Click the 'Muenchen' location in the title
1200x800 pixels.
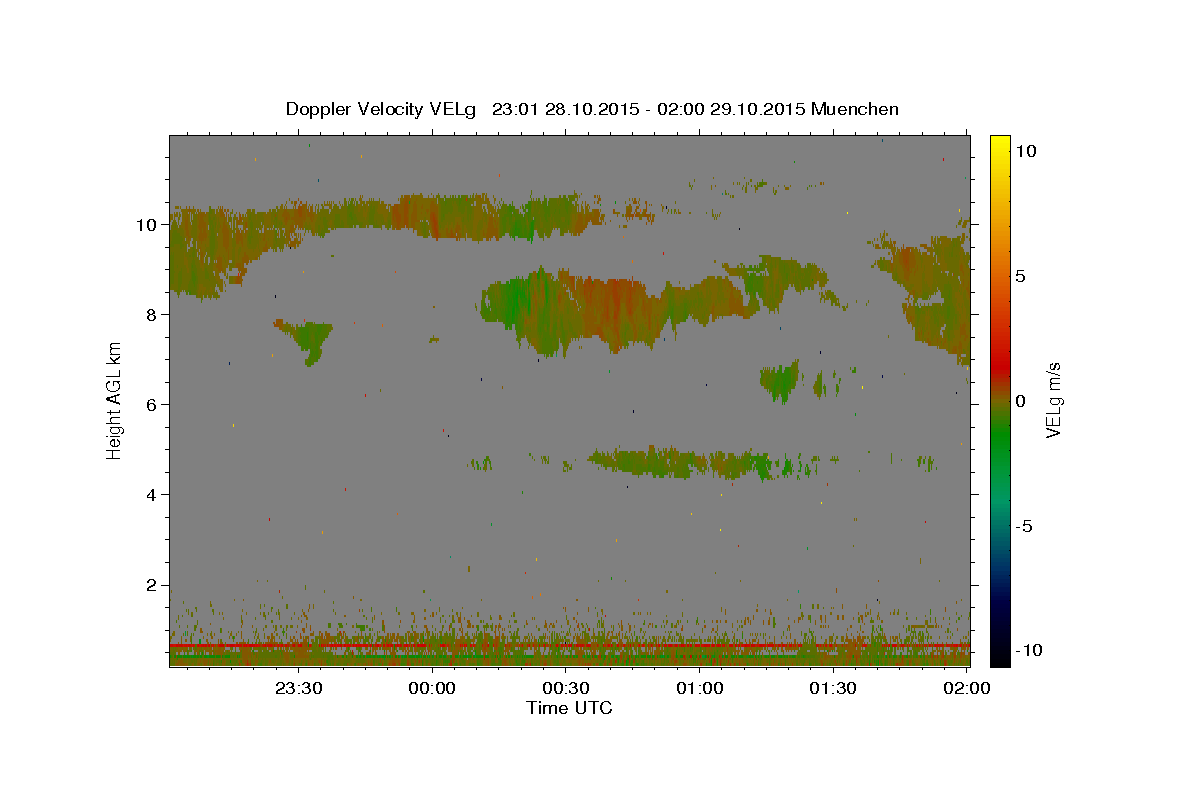coord(855,109)
